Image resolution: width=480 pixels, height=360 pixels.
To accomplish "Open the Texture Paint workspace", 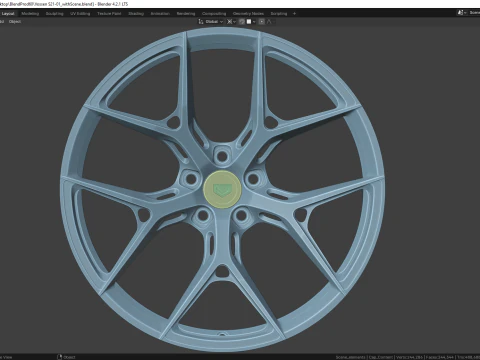I will point(109,14).
